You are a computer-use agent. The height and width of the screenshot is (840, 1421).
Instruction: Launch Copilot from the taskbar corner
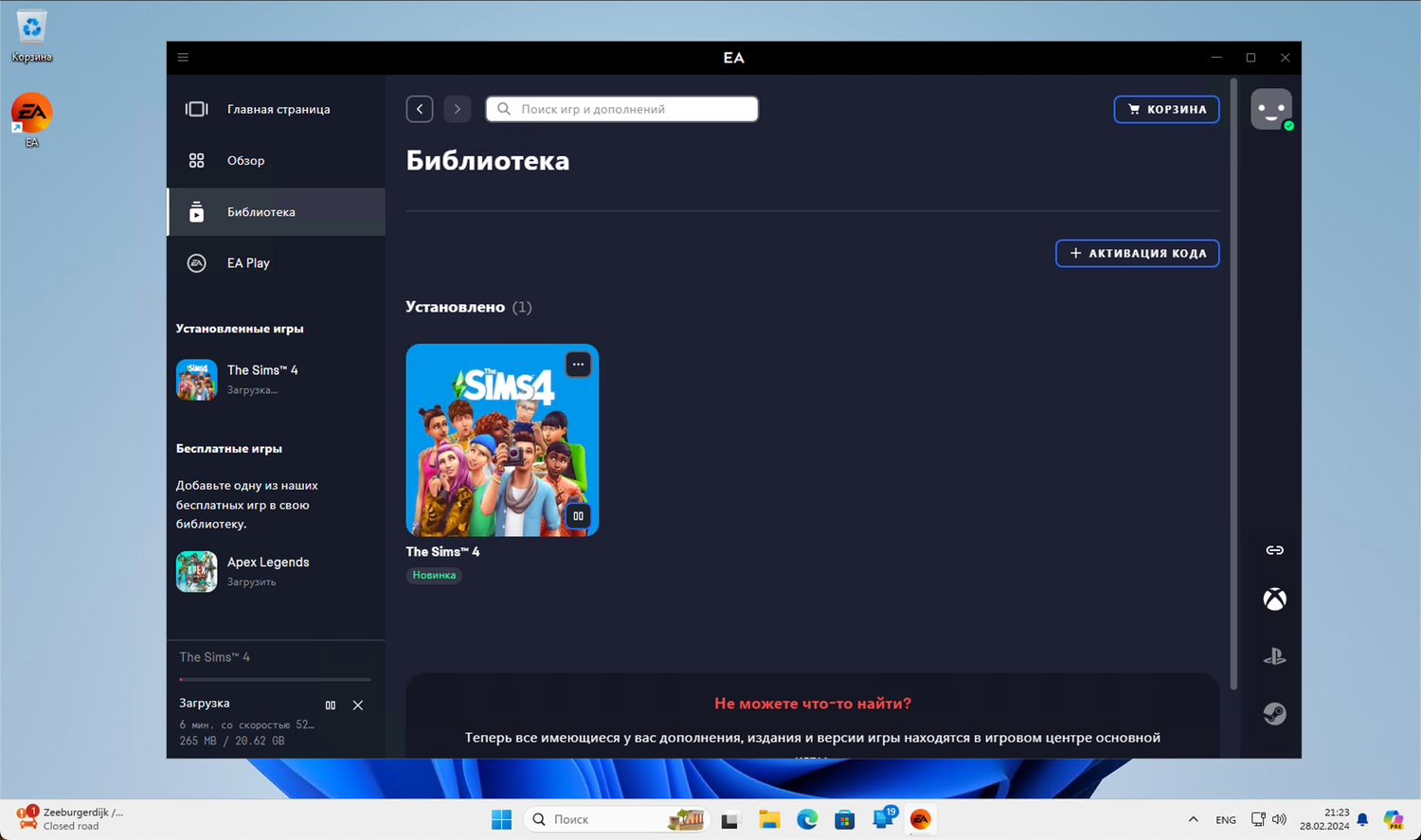pos(1394,820)
